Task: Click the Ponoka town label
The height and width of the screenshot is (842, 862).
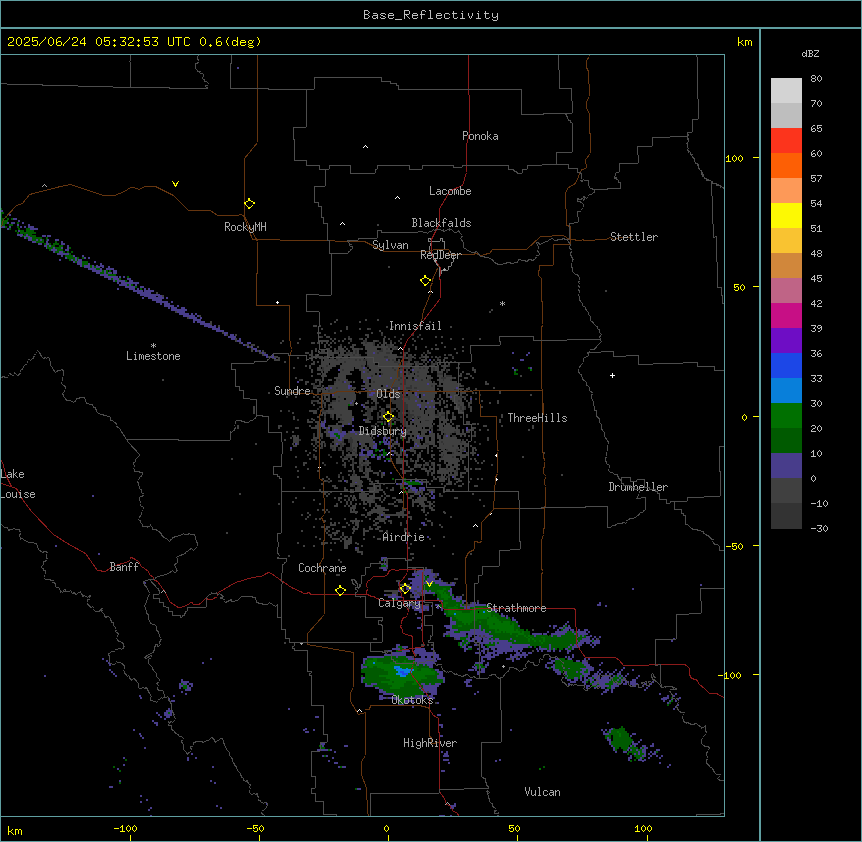Action: pos(480,136)
